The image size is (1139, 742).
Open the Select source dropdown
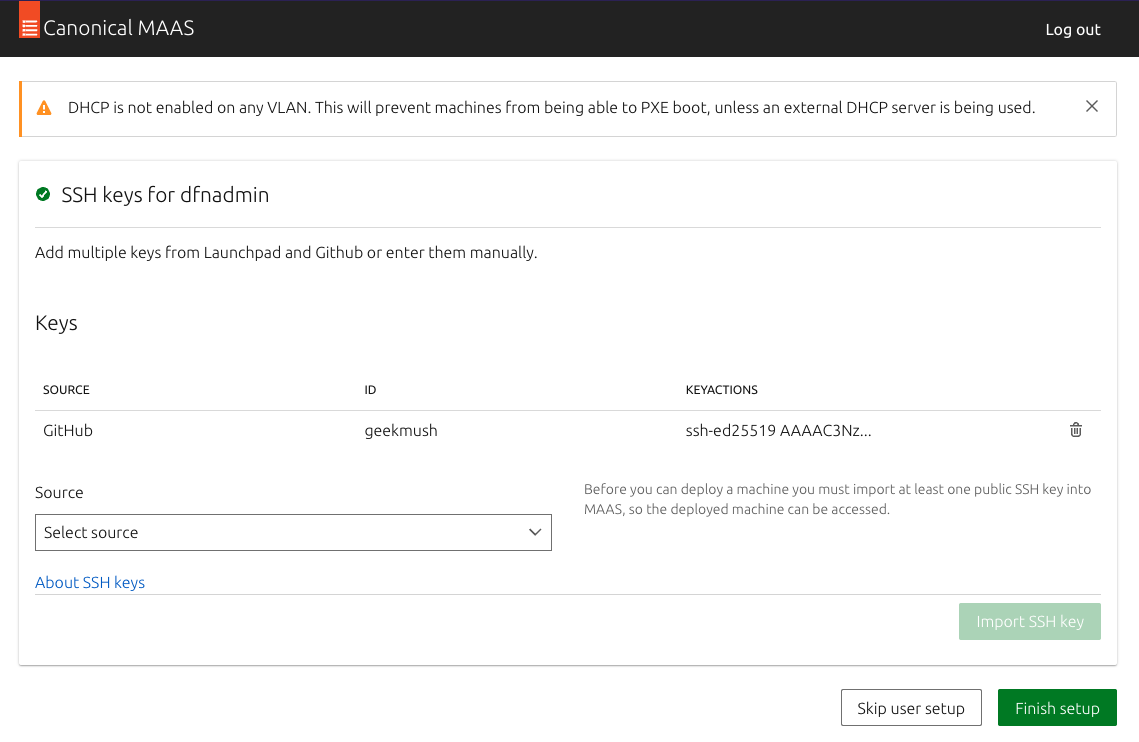293,533
